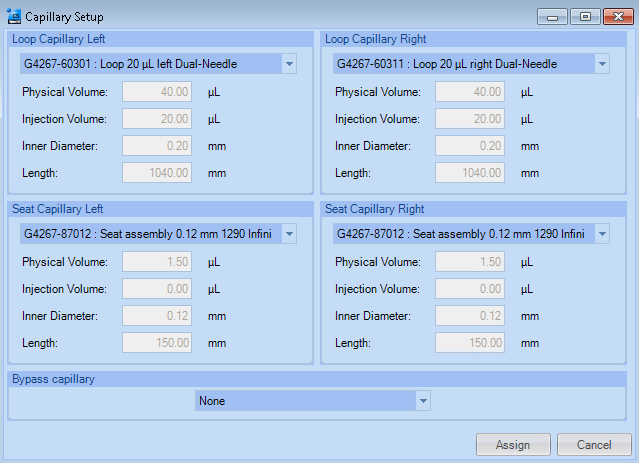The image size is (639, 463).
Task: Click Seat Capillary Right Physical Volume field 1.50
Action: click(470, 262)
